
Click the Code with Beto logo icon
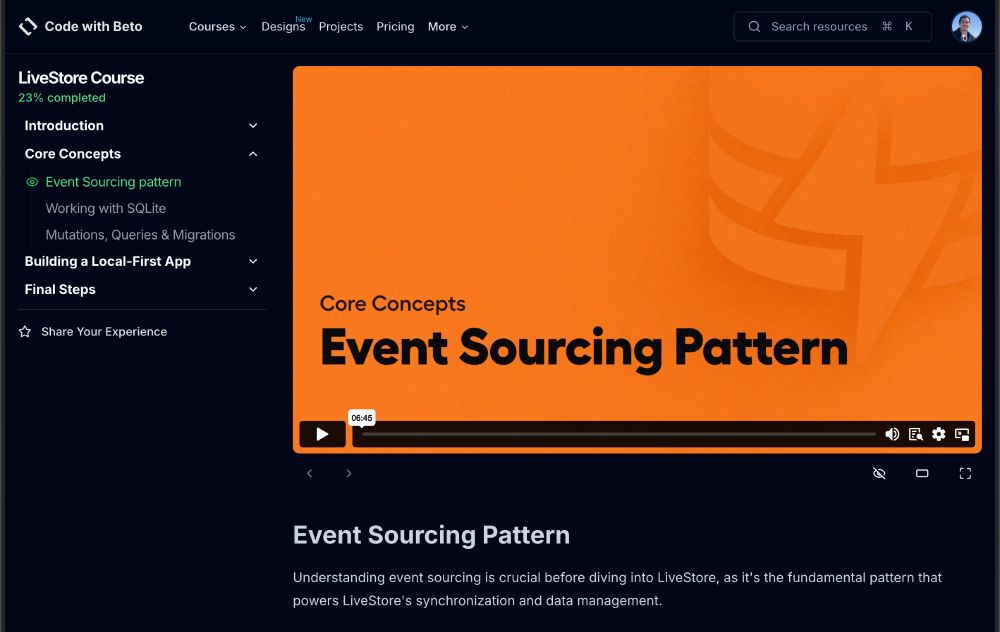click(28, 26)
